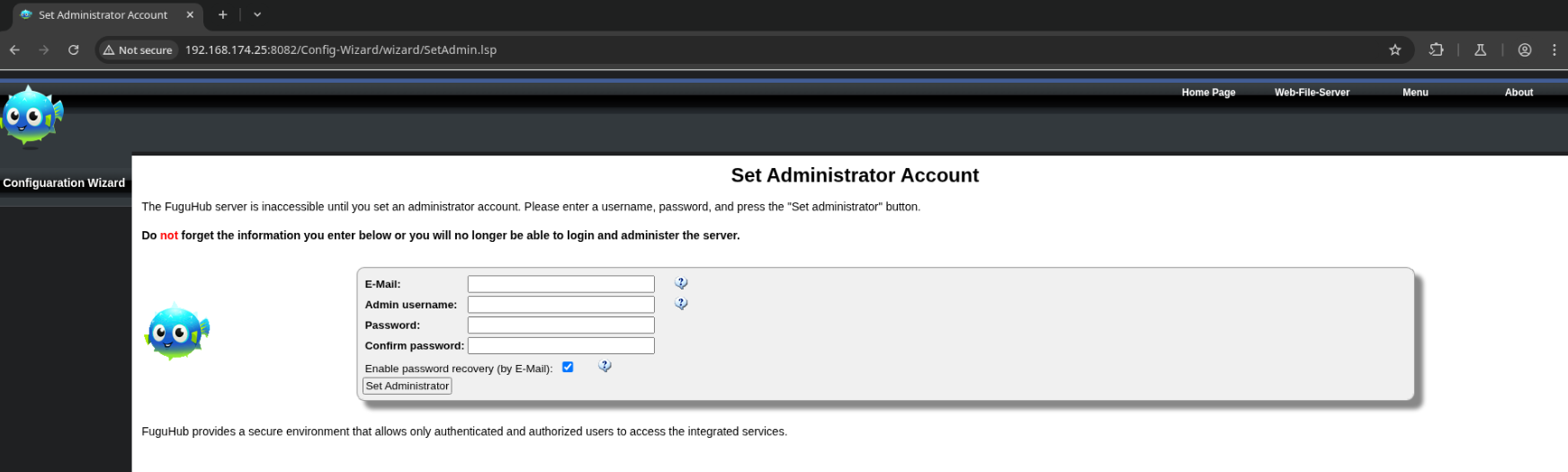Go forward to next page

tap(44, 50)
